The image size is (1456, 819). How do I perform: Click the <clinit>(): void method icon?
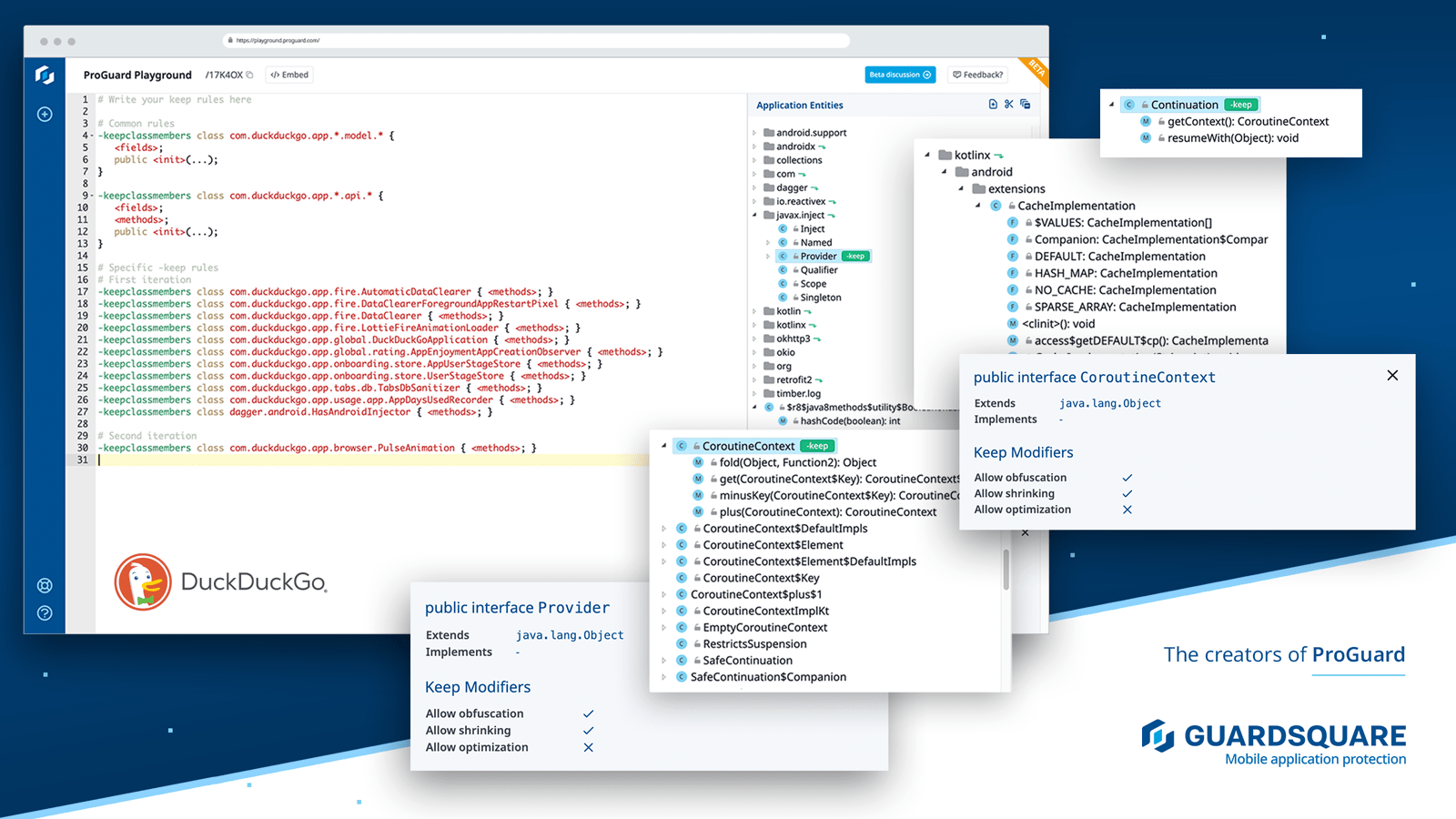(x=1013, y=324)
